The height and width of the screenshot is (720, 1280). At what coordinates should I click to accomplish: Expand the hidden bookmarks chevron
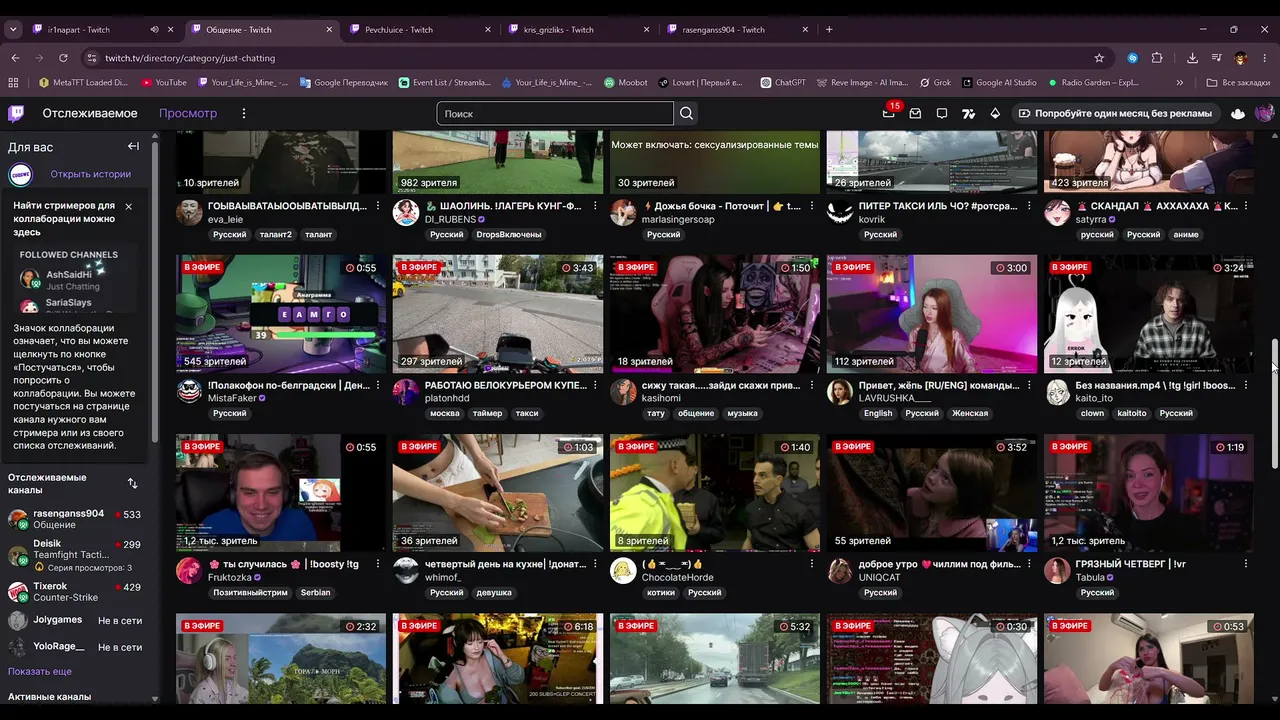[x=1180, y=83]
